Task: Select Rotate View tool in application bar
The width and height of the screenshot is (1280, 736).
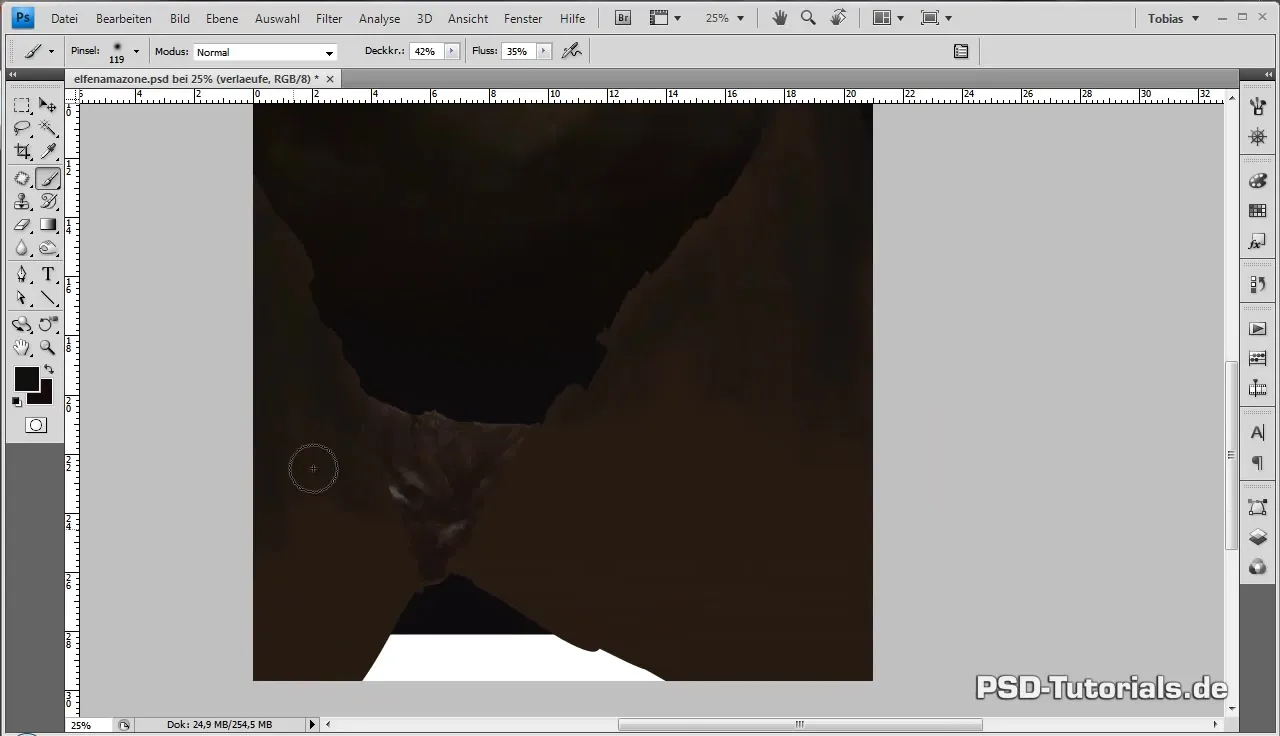Action: 838,18
